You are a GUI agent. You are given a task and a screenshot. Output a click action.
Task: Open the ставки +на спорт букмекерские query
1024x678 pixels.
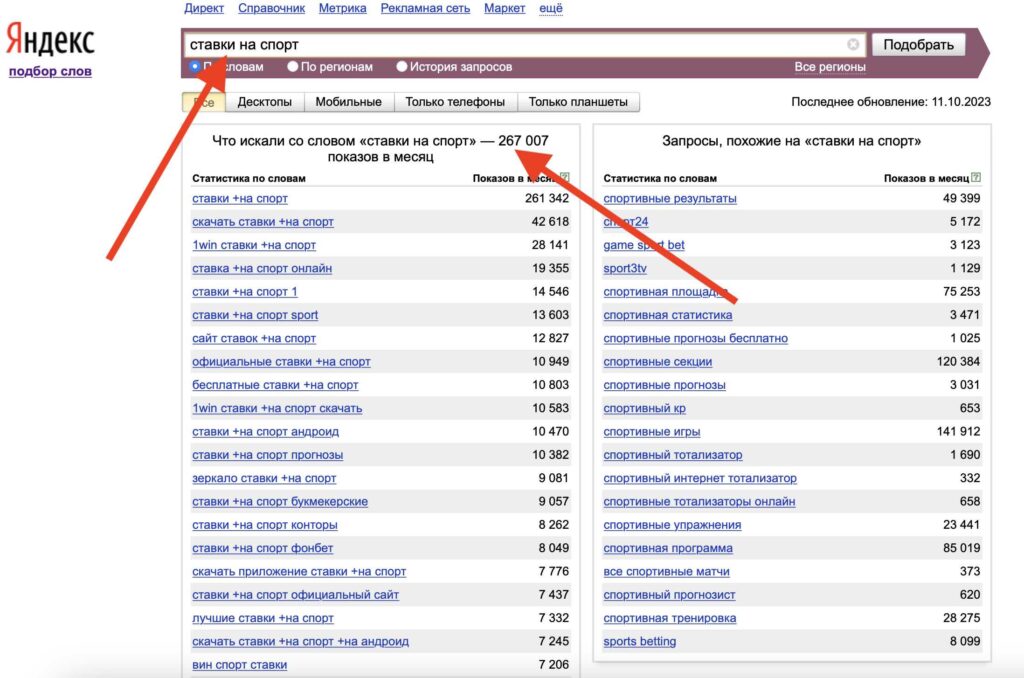(x=280, y=502)
